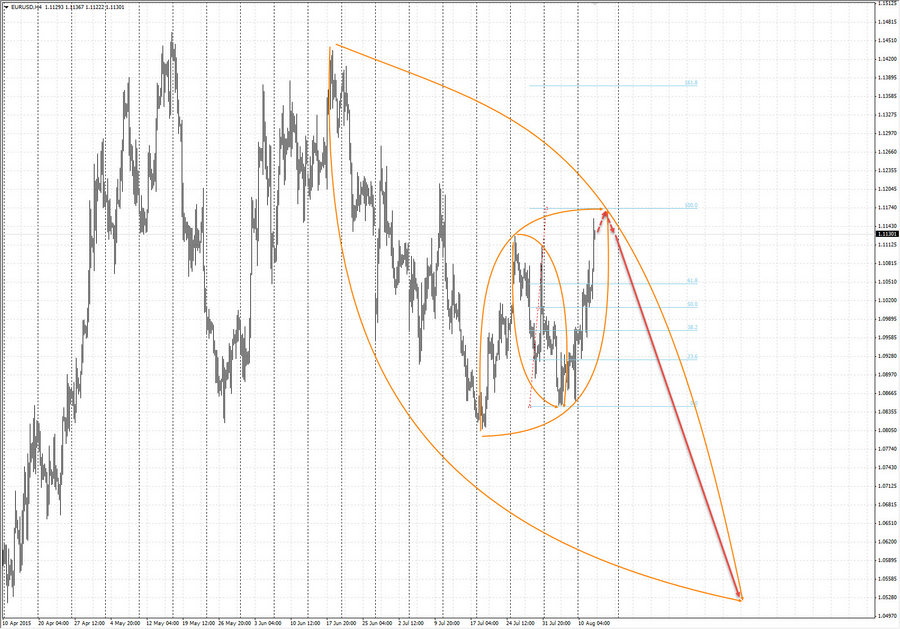Click the 2 Jul 12:00 time label
The image size is (900, 629).
[x=412, y=623]
